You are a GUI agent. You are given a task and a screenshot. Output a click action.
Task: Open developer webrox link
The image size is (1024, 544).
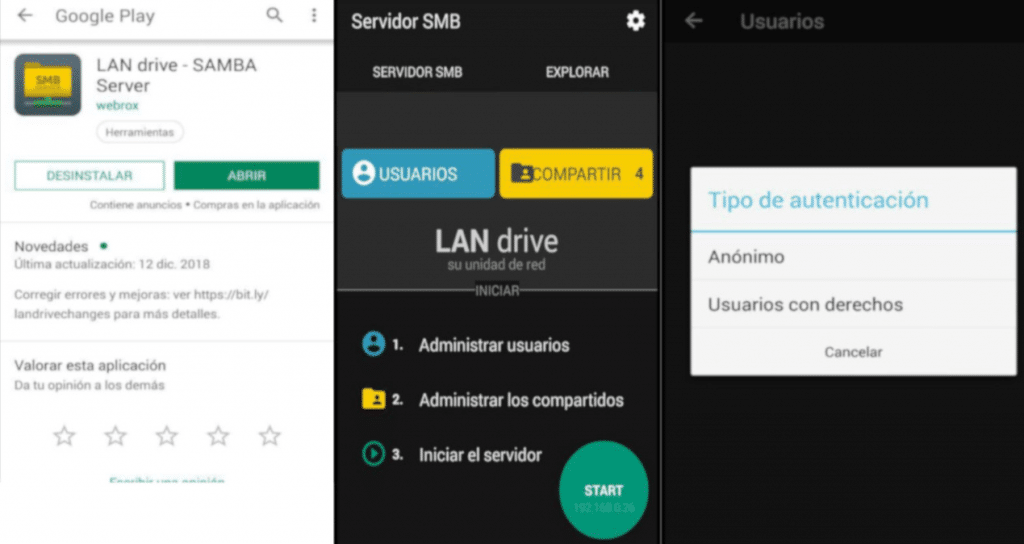pyautogui.click(x=118, y=105)
